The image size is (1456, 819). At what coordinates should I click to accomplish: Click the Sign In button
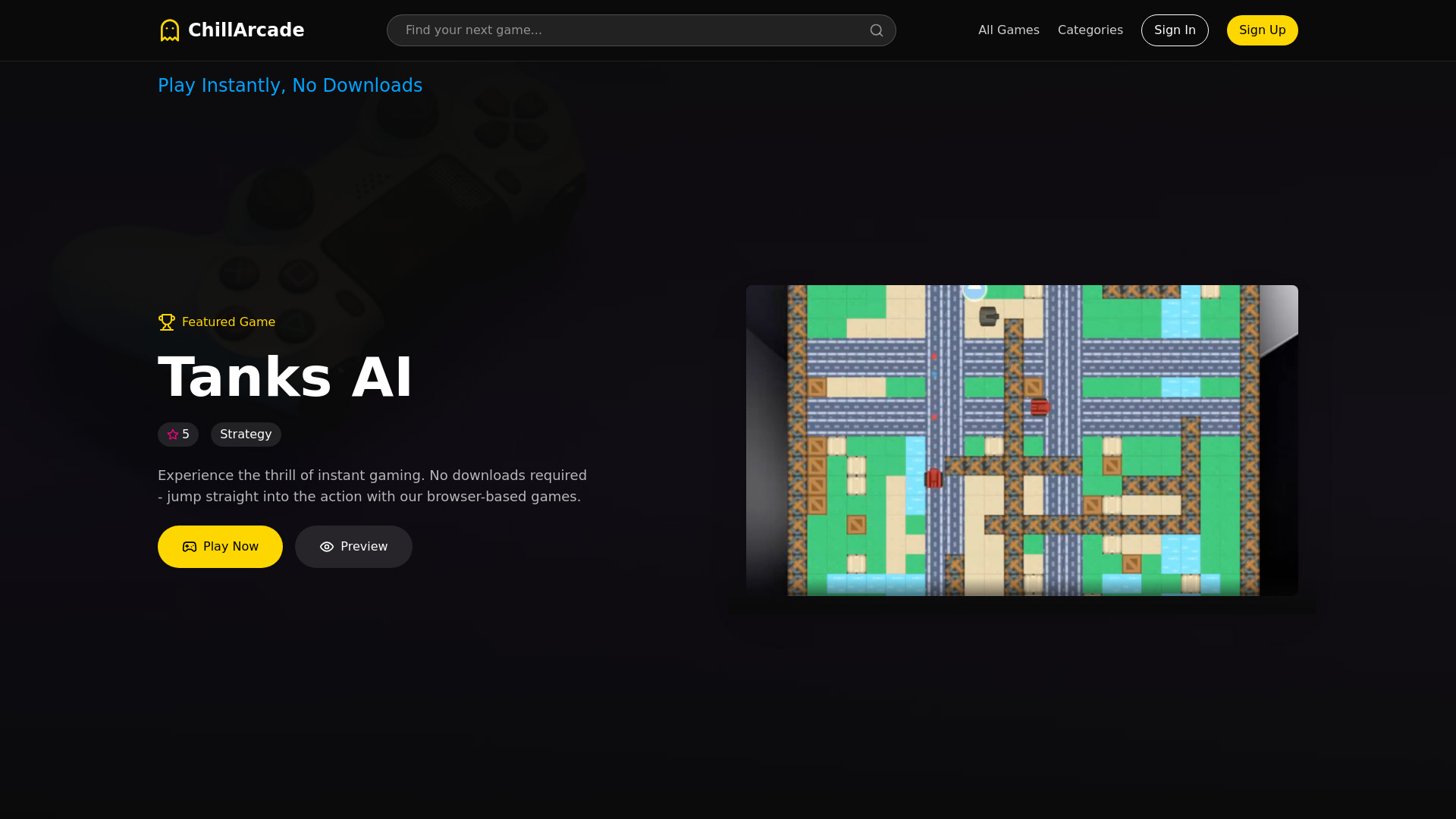click(1174, 30)
